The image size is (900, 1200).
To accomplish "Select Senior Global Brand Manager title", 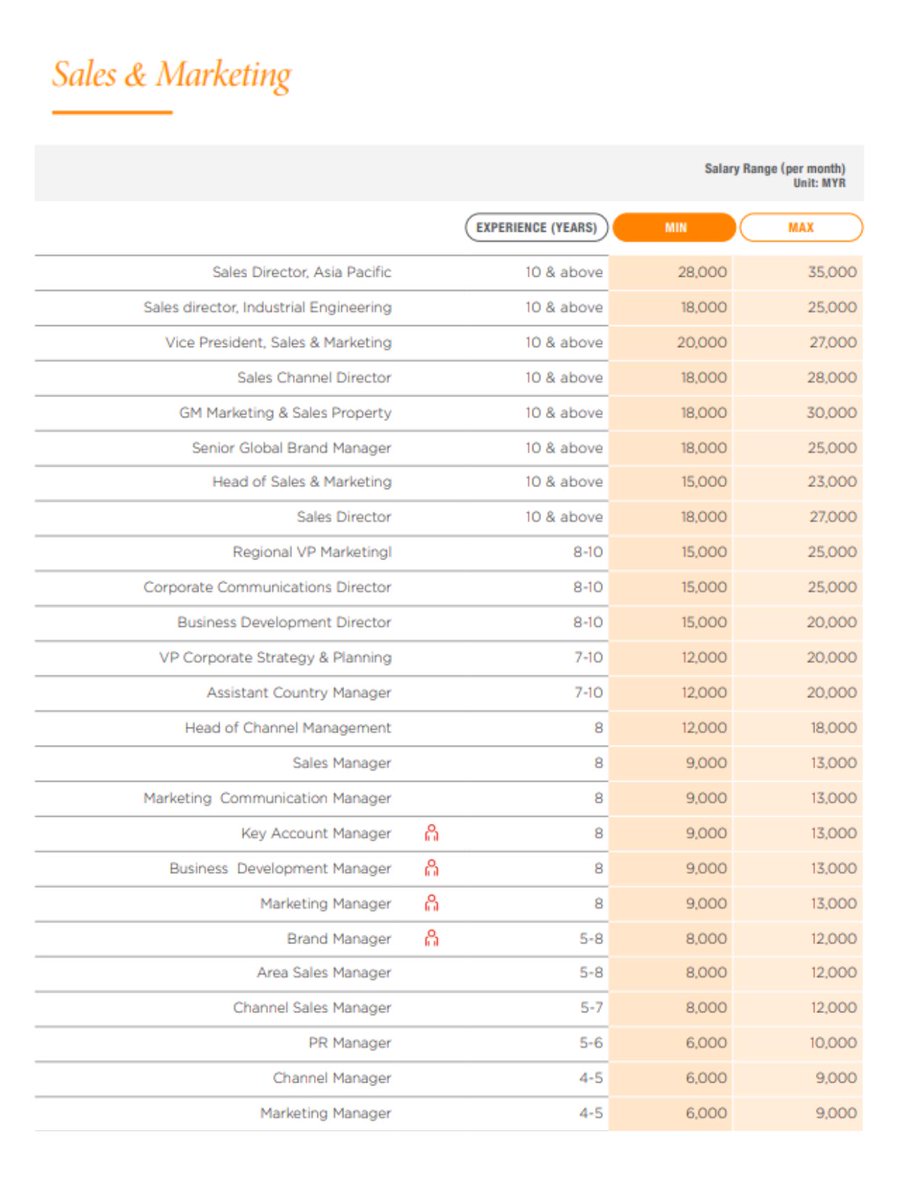I will (x=291, y=447).
